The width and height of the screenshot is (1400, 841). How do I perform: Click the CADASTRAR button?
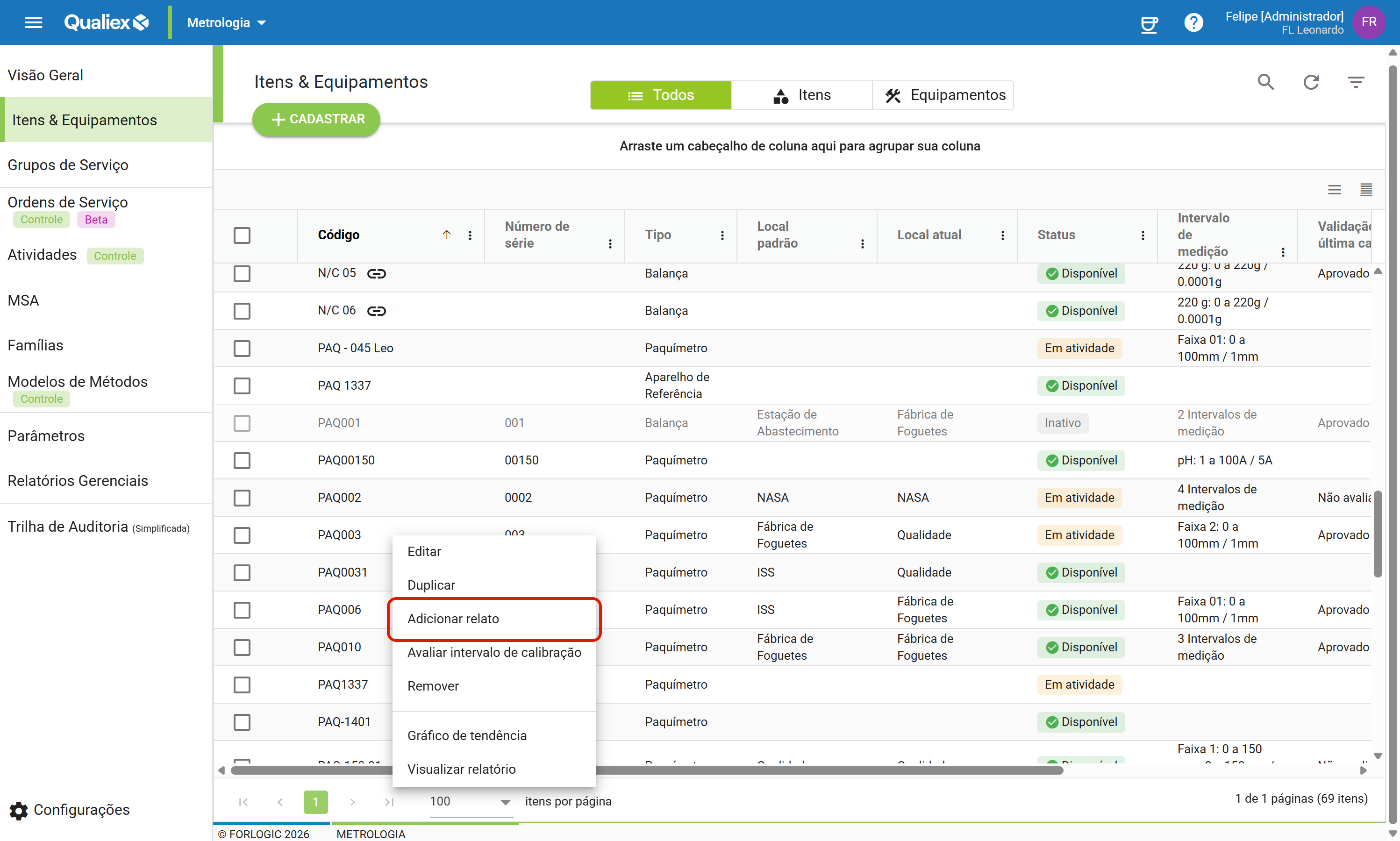[316, 120]
